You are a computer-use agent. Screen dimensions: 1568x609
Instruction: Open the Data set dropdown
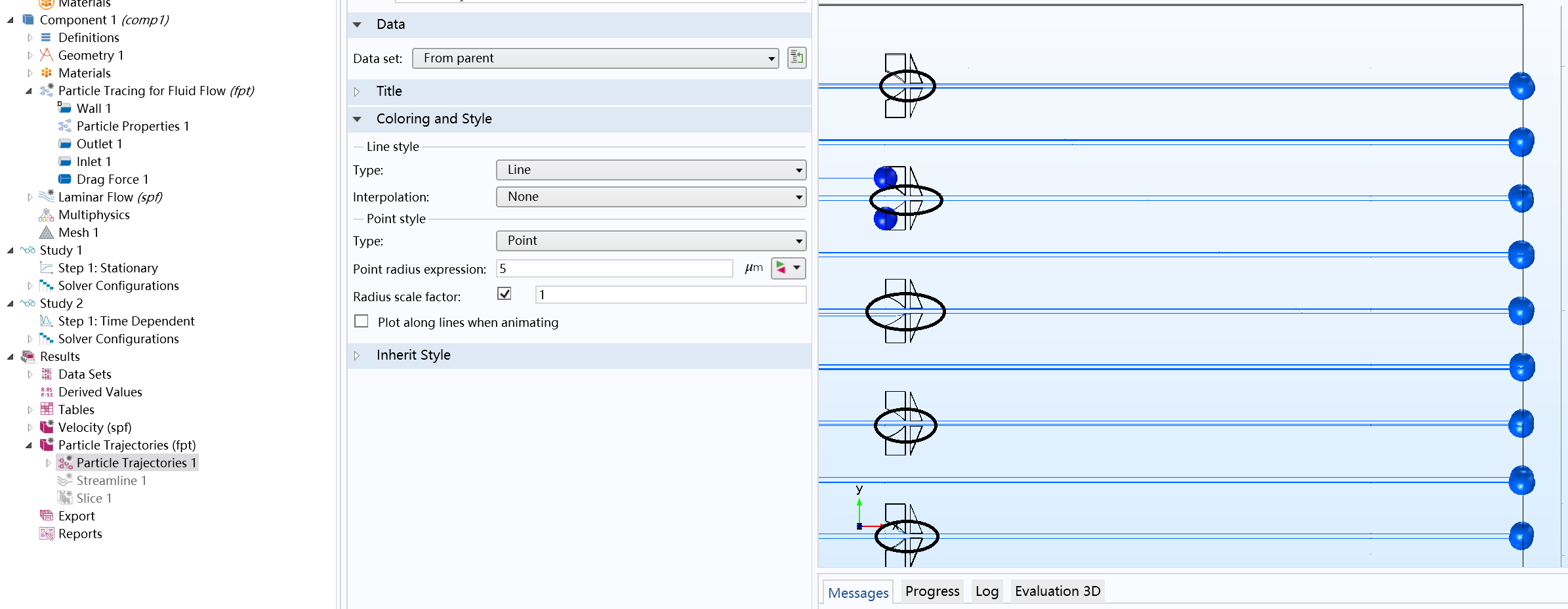point(594,58)
